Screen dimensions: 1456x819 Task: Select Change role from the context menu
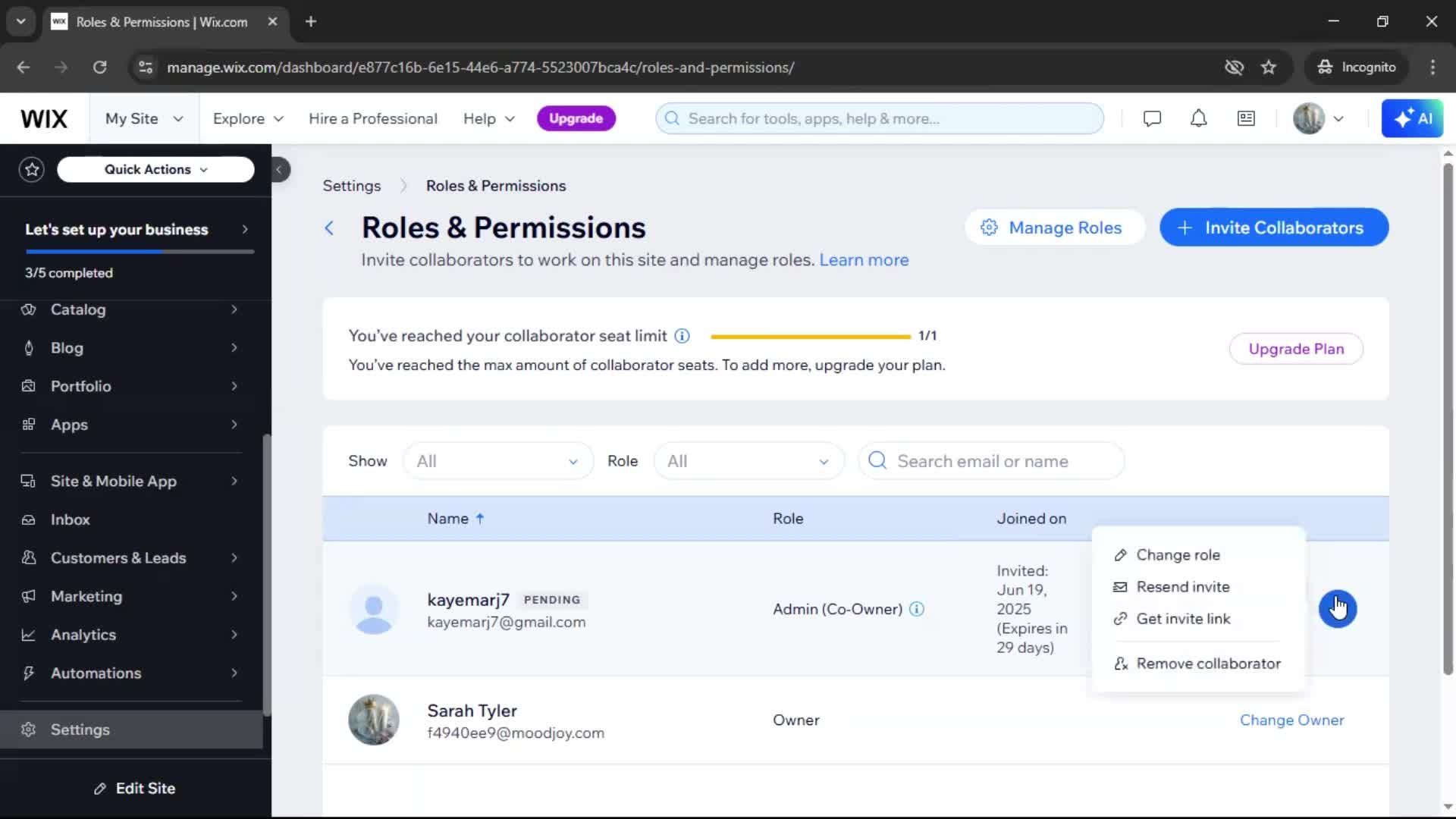1198,555
